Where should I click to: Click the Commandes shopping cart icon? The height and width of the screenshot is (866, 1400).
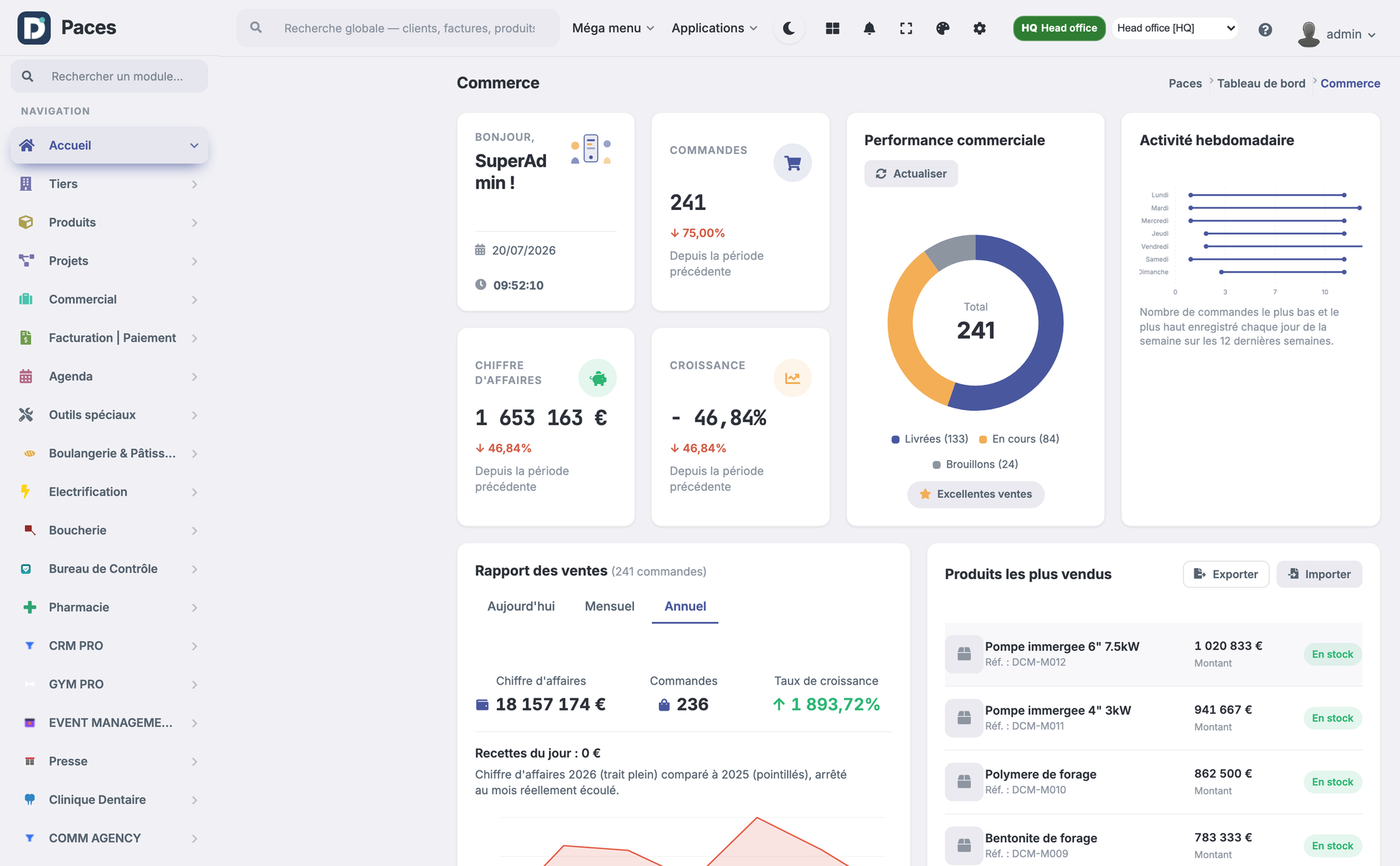pyautogui.click(x=792, y=163)
